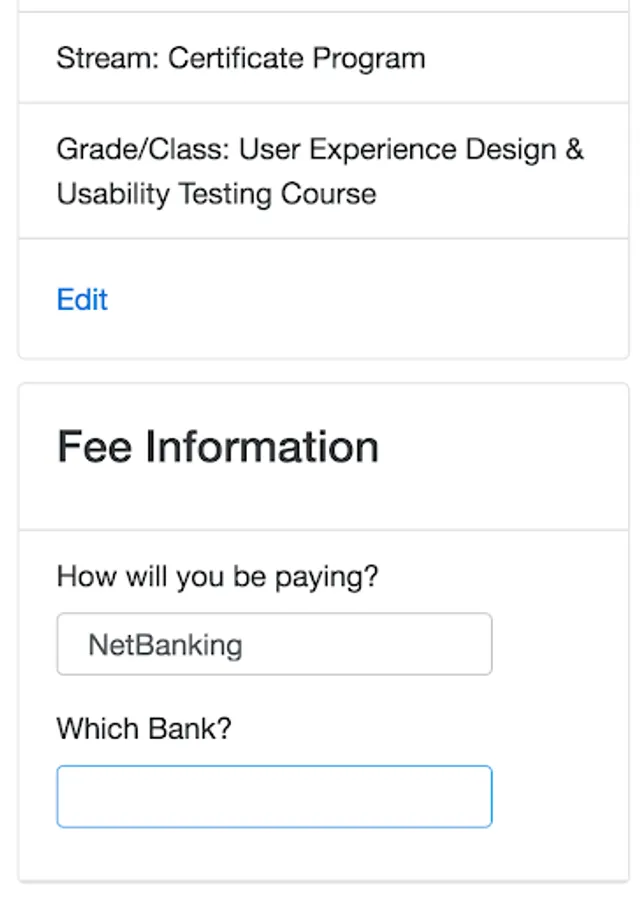
Task: Click the 'Grade/Class:' label text
Action: tap(143, 149)
